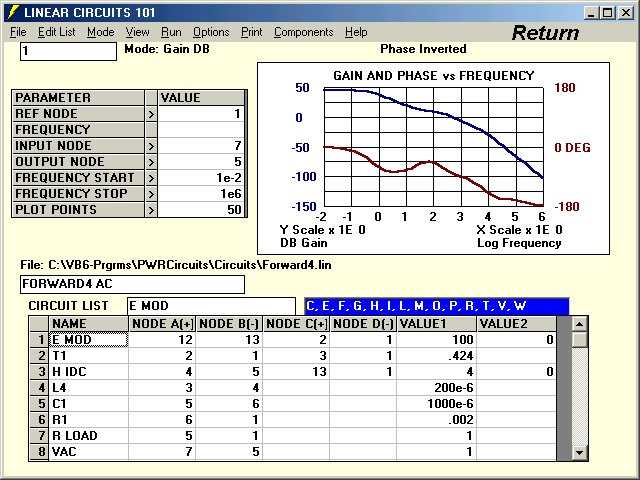Select the R LOAD name cell

88,436
